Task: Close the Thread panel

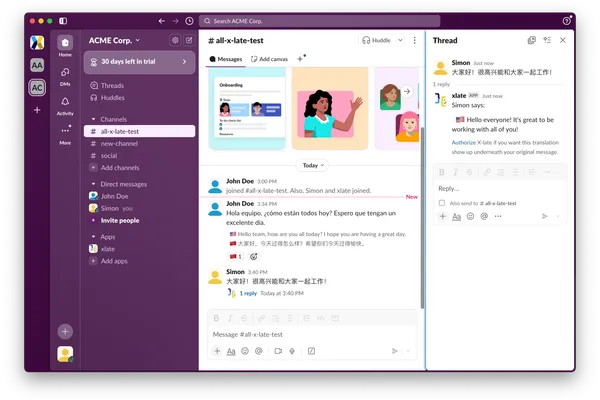Action: coord(562,40)
